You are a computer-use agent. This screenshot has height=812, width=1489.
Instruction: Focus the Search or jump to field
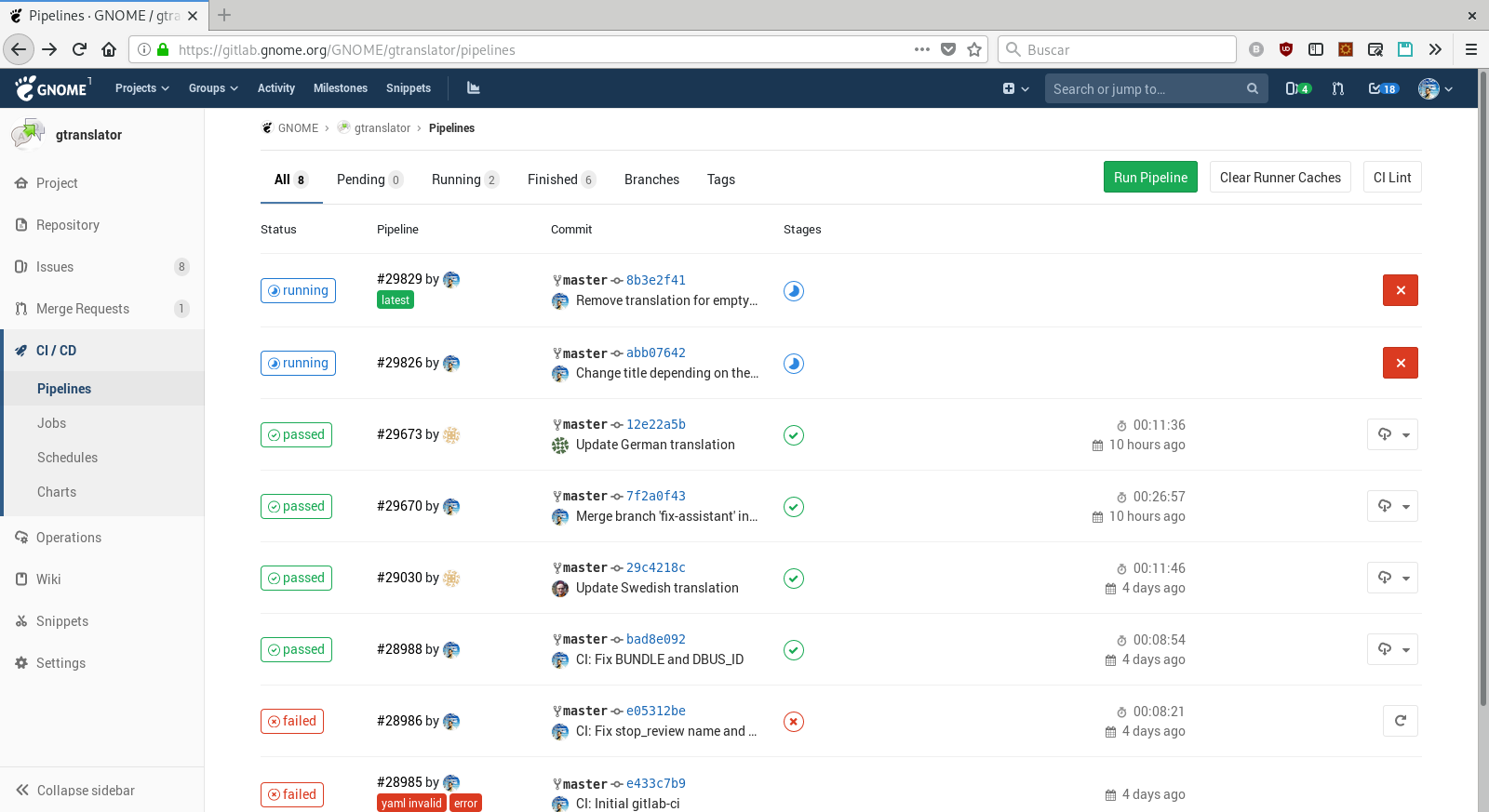tap(1156, 88)
